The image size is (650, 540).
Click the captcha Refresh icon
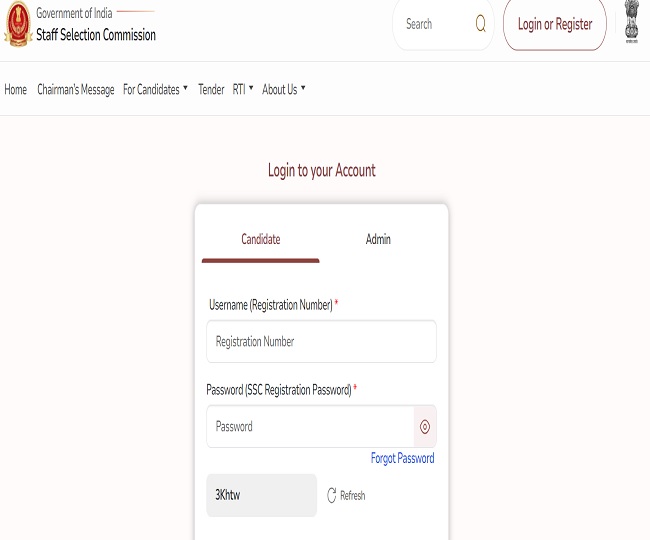tap(333, 496)
